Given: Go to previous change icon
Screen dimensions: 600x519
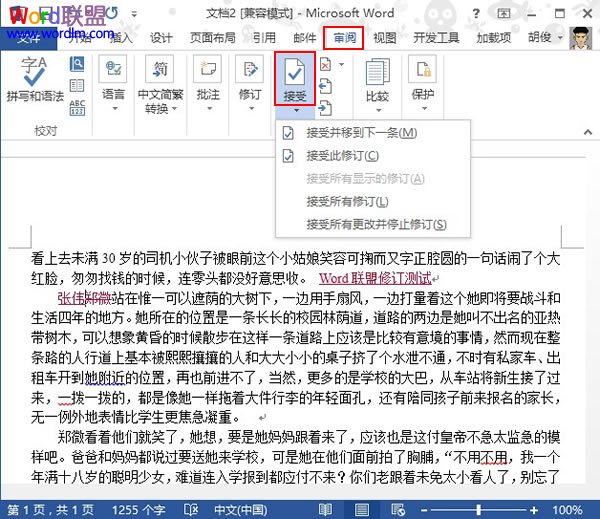Looking at the screenshot, I should coord(325,86).
